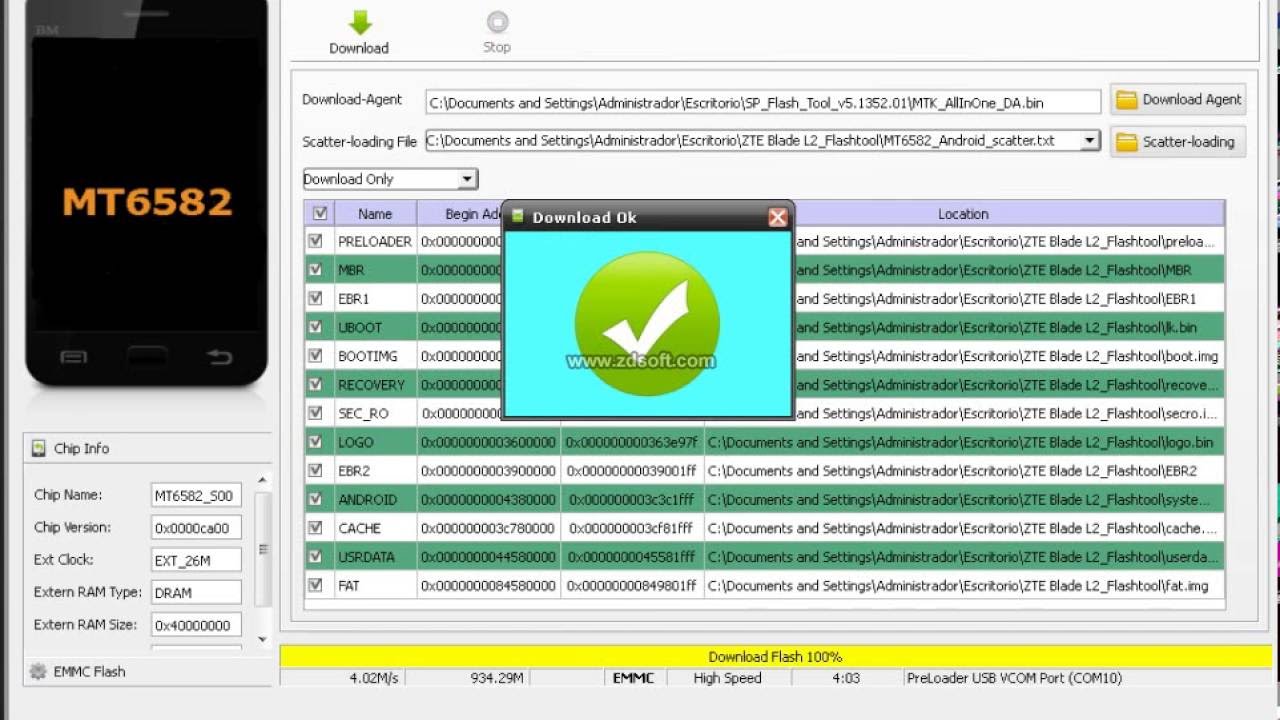Screen dimensions: 1280x720
Task: Click the green checkmark success image
Action: pos(647,324)
